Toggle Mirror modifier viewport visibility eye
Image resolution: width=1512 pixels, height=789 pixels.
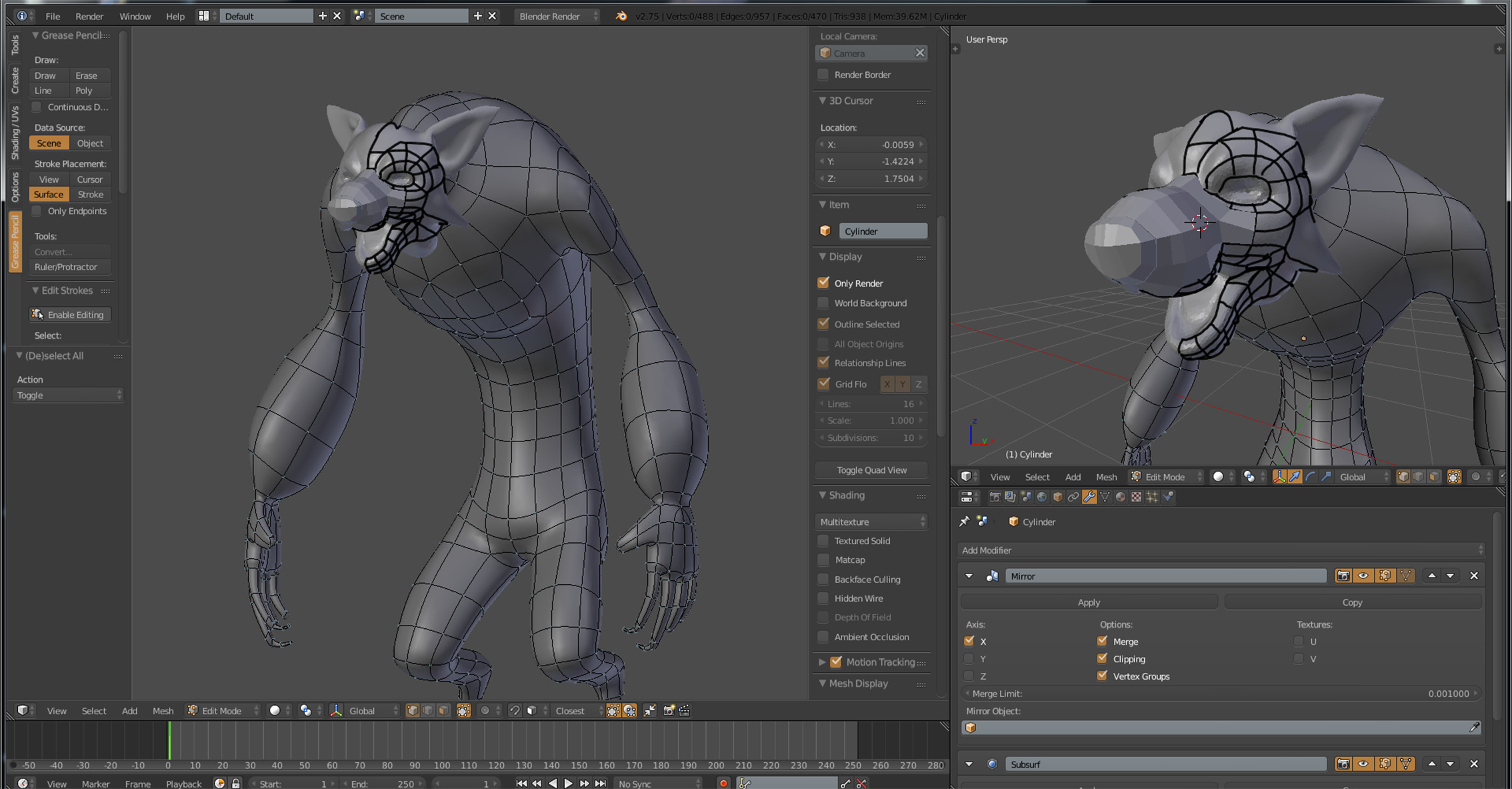pos(1363,576)
